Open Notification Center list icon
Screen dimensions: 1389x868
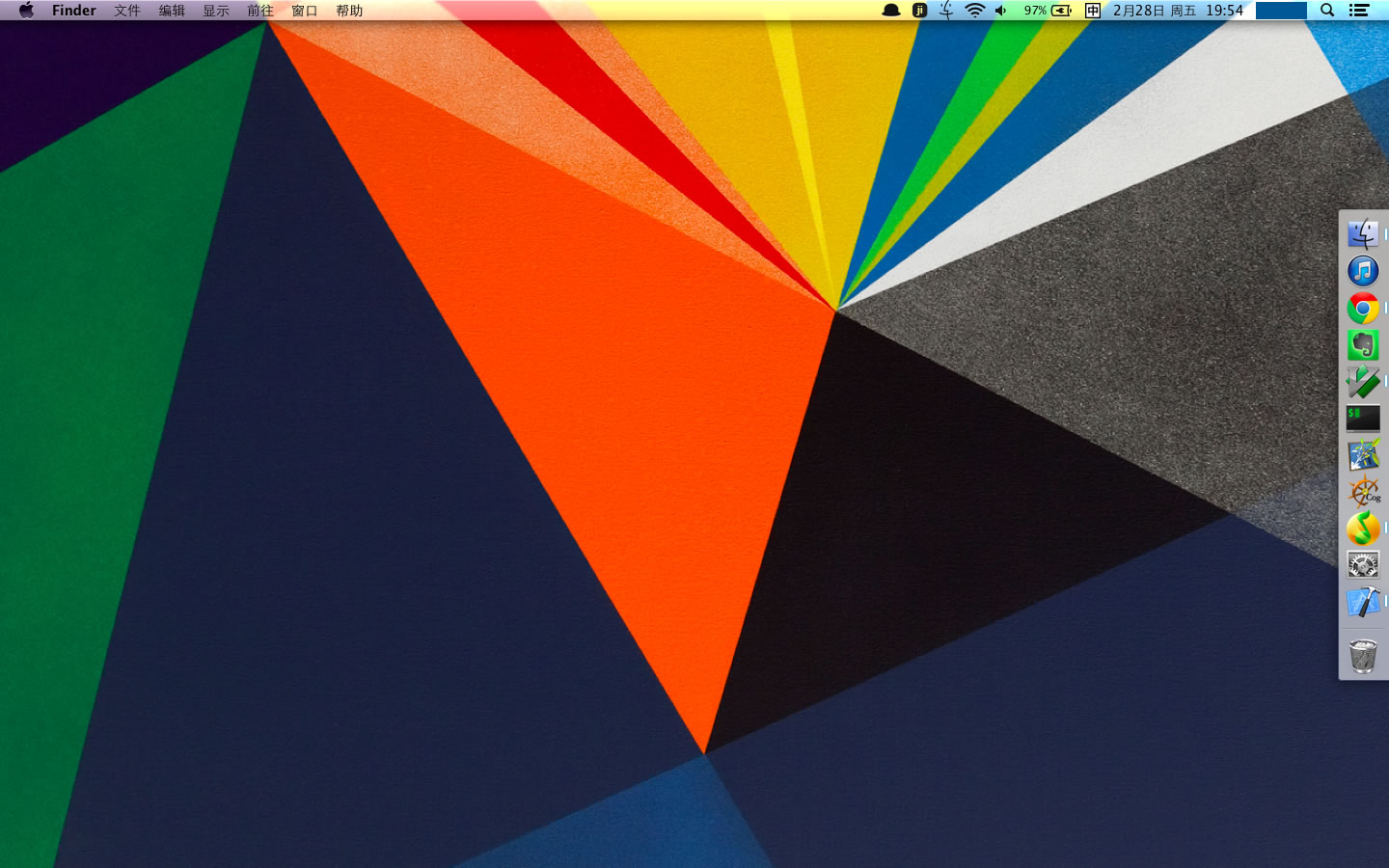click(1359, 11)
